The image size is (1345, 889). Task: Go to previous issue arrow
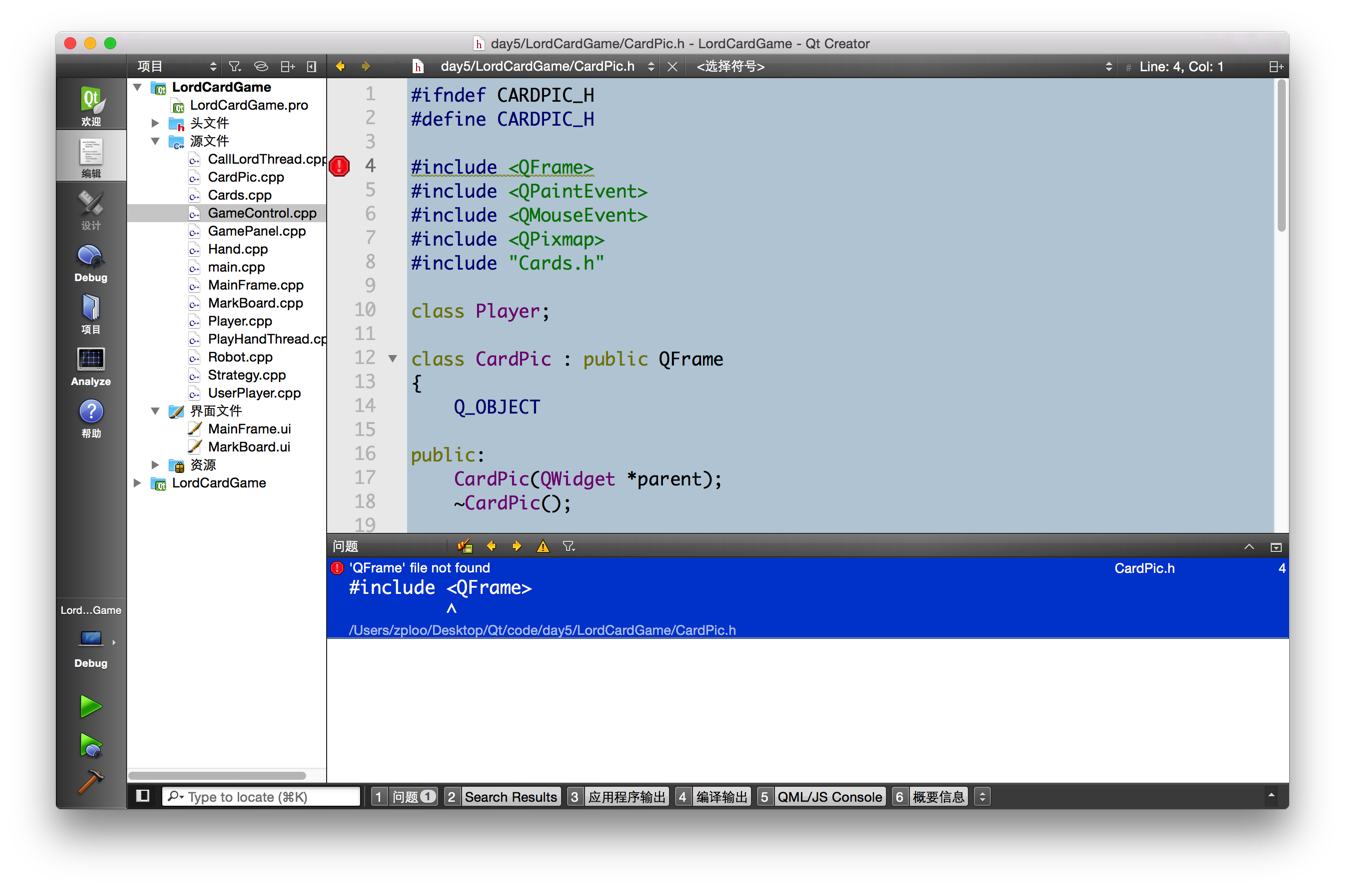tap(491, 546)
